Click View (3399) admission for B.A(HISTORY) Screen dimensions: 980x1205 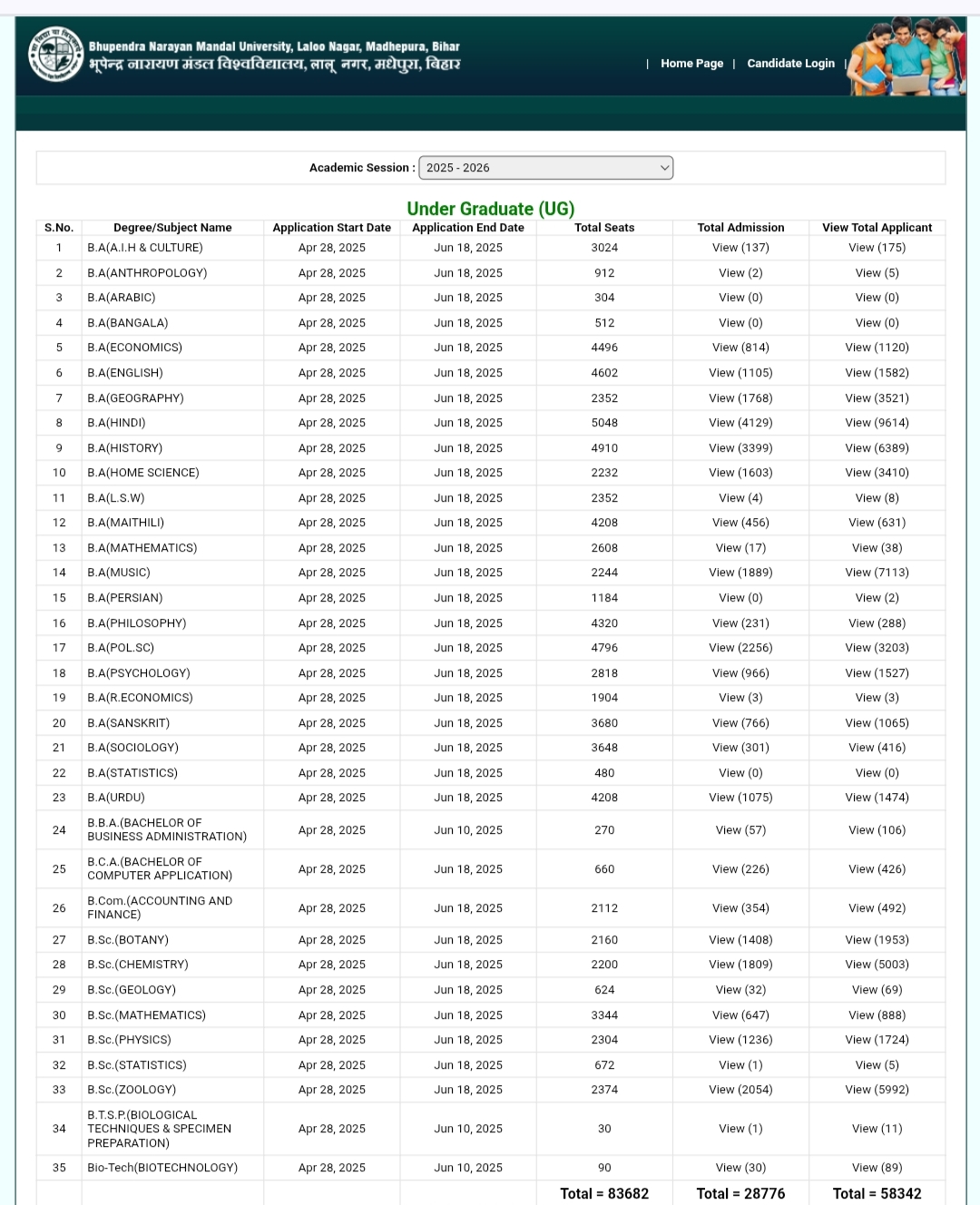740,448
